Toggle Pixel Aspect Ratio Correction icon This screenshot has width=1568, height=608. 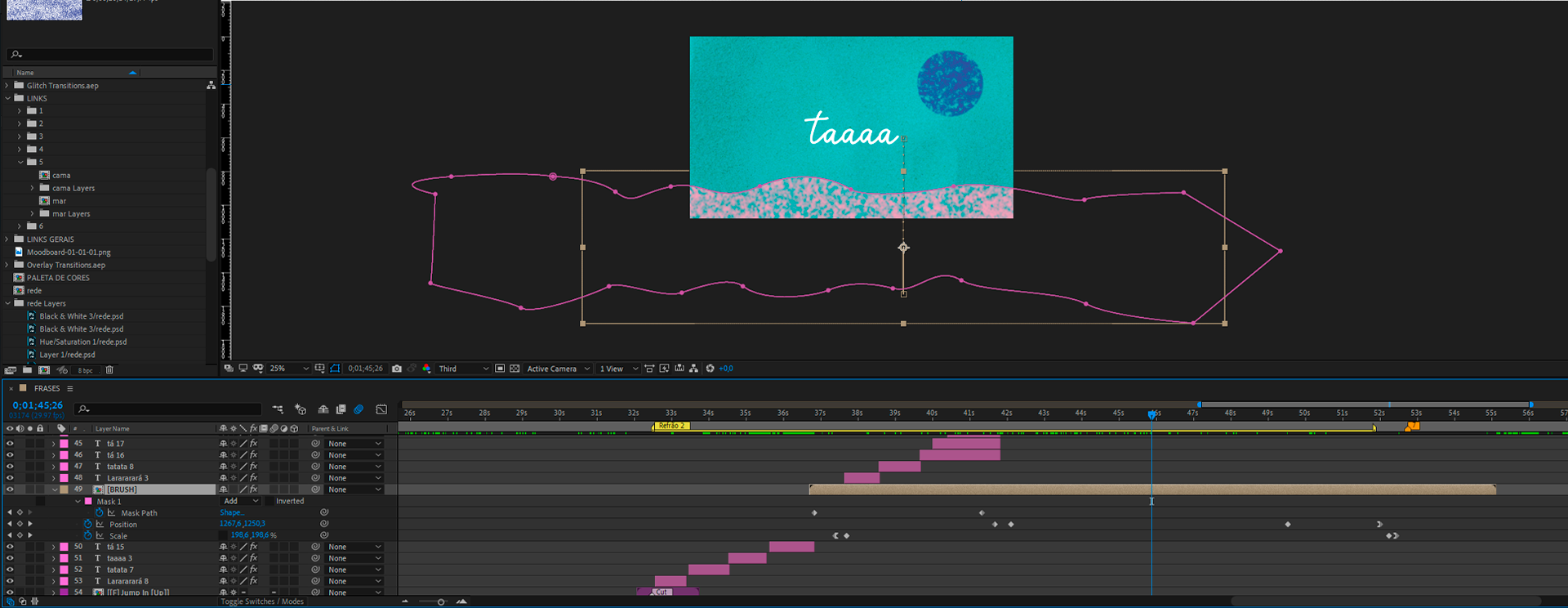(649, 369)
